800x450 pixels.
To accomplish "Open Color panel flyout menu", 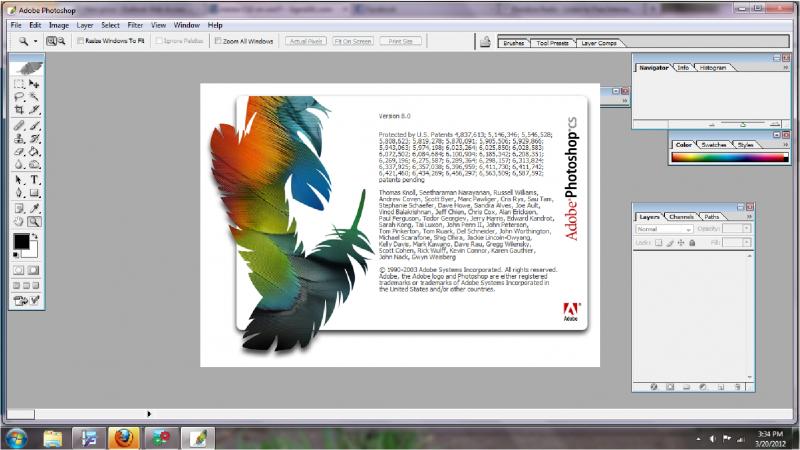I will tap(786, 144).
